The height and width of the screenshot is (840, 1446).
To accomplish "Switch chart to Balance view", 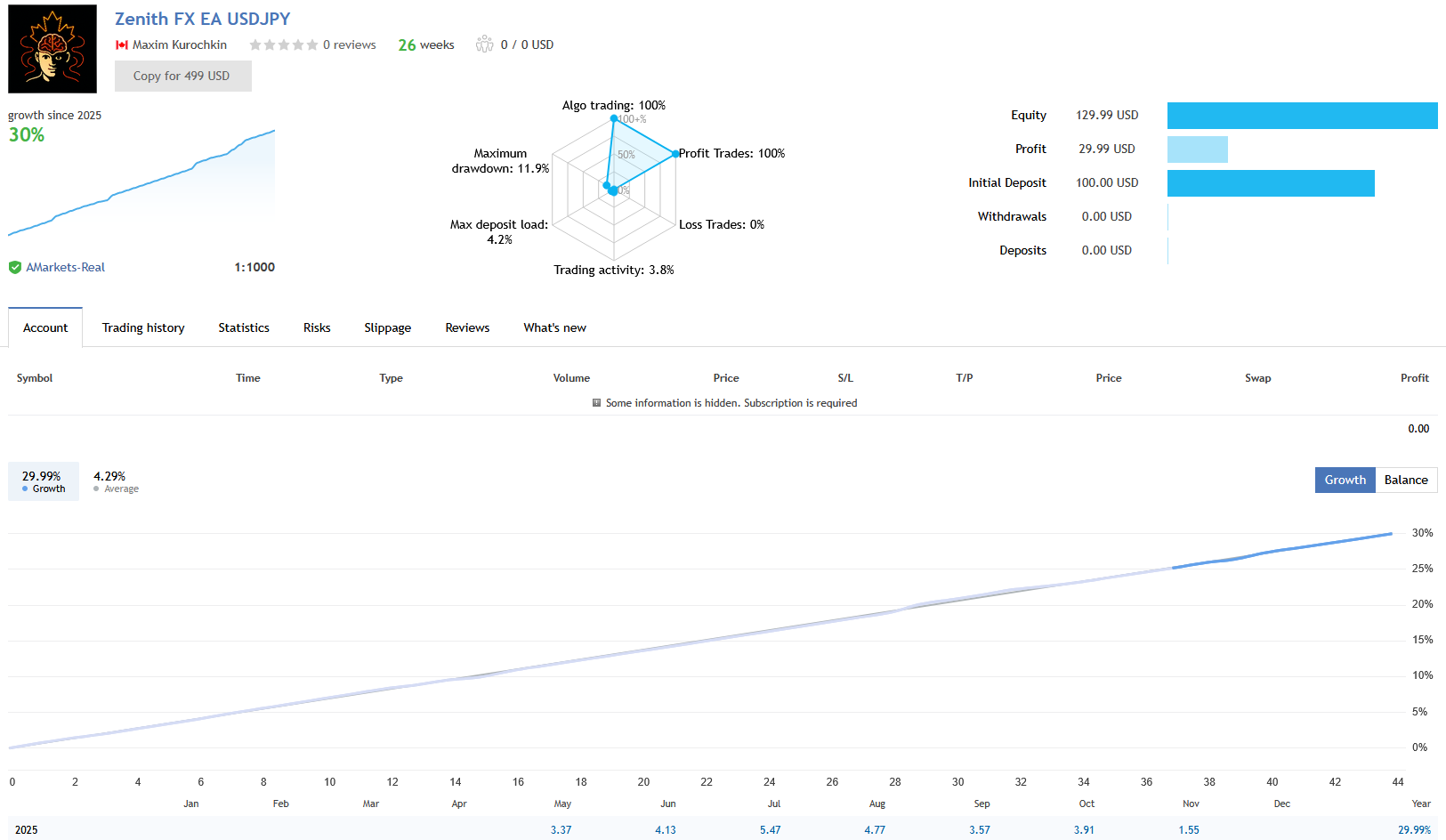I will click(x=1405, y=480).
